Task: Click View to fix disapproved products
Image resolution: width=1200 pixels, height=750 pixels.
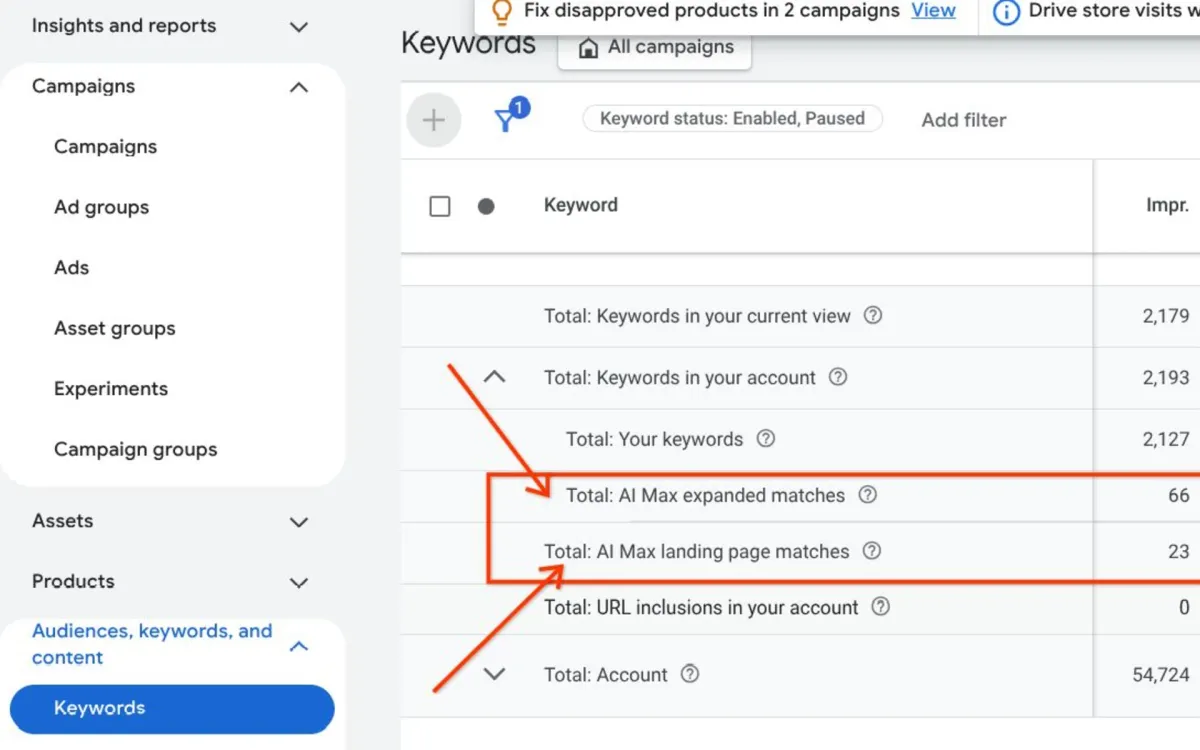Action: pos(933,11)
